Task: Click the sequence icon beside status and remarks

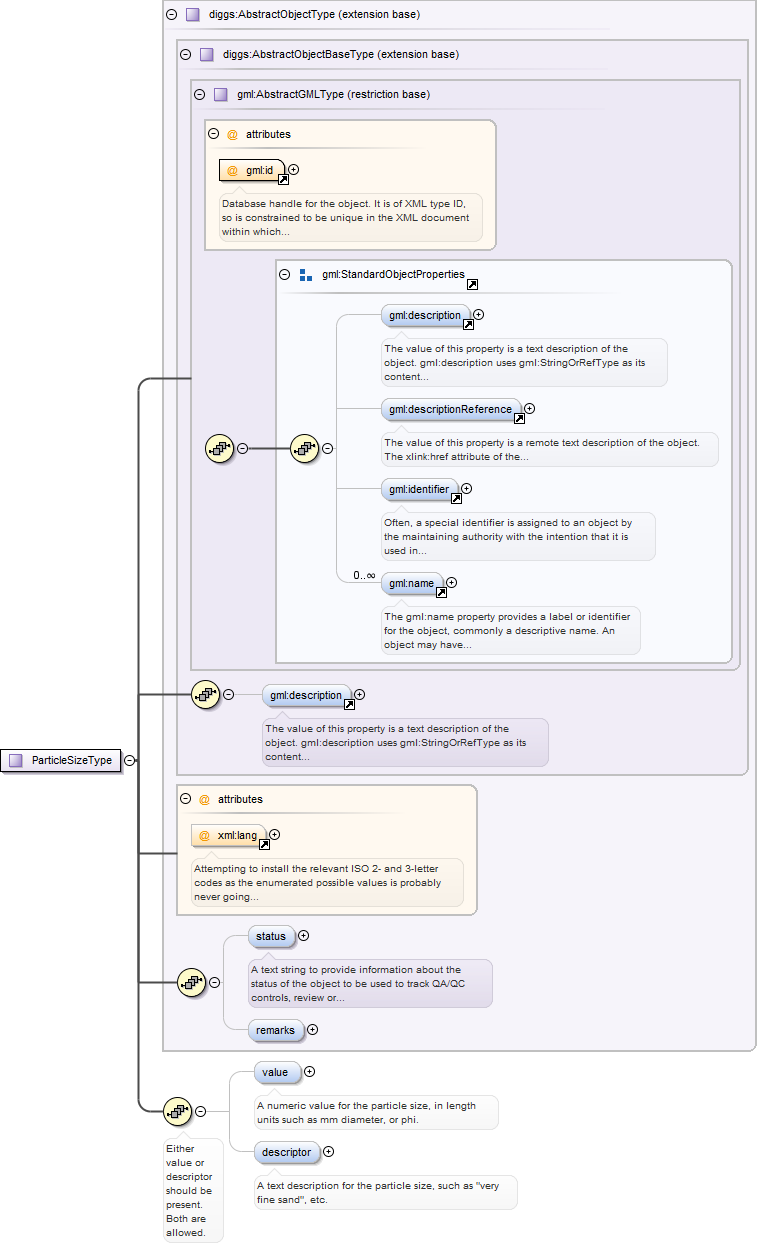Action: (x=191, y=982)
